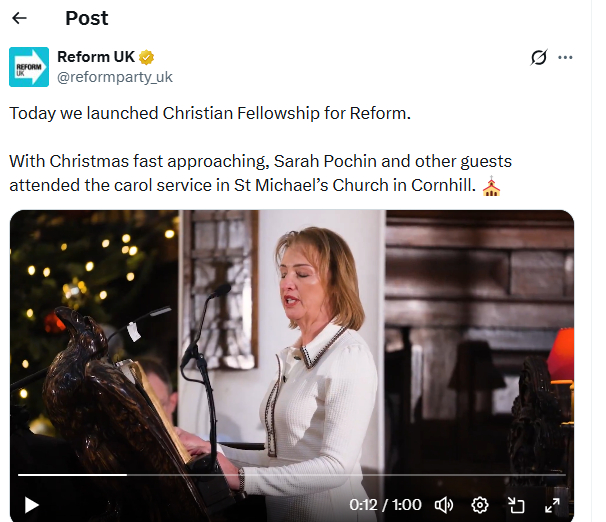Go back using the arrow
606x522 pixels.
19,18
